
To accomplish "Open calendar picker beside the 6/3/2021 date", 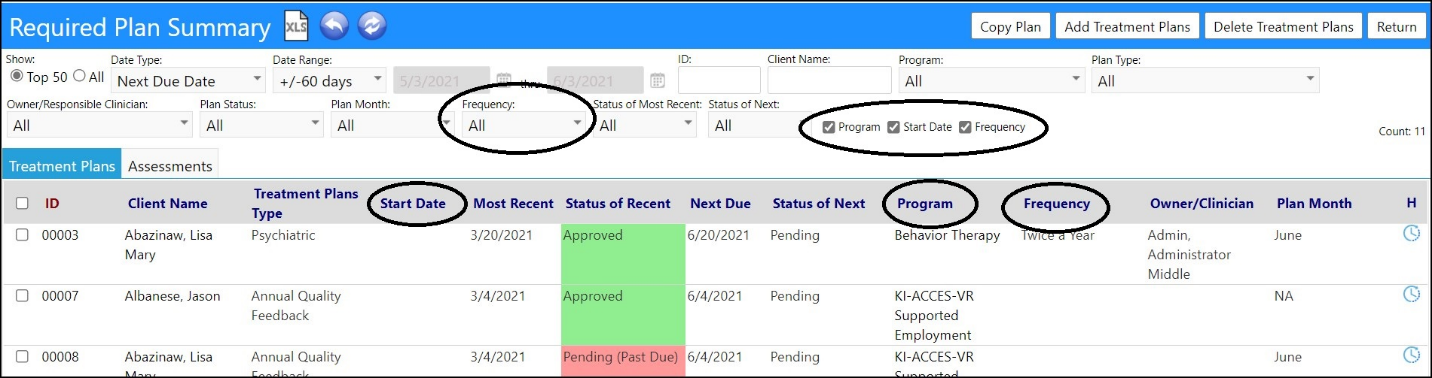I will pyautogui.click(x=657, y=81).
